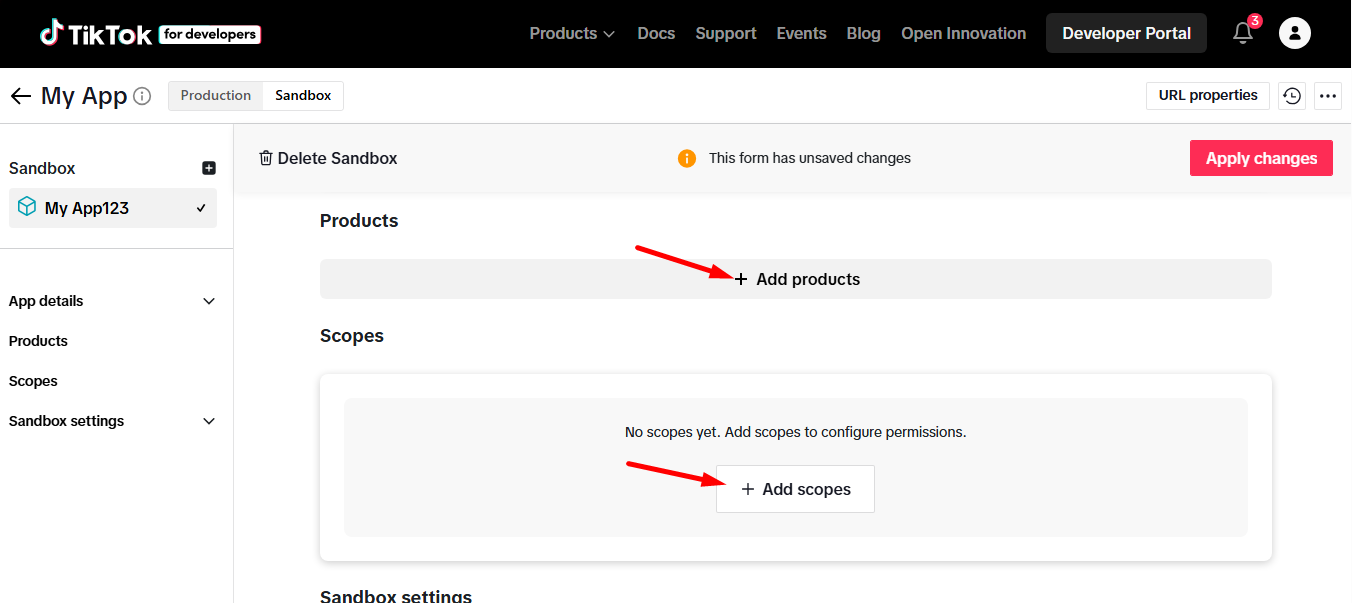Expand the App details section

click(x=112, y=301)
